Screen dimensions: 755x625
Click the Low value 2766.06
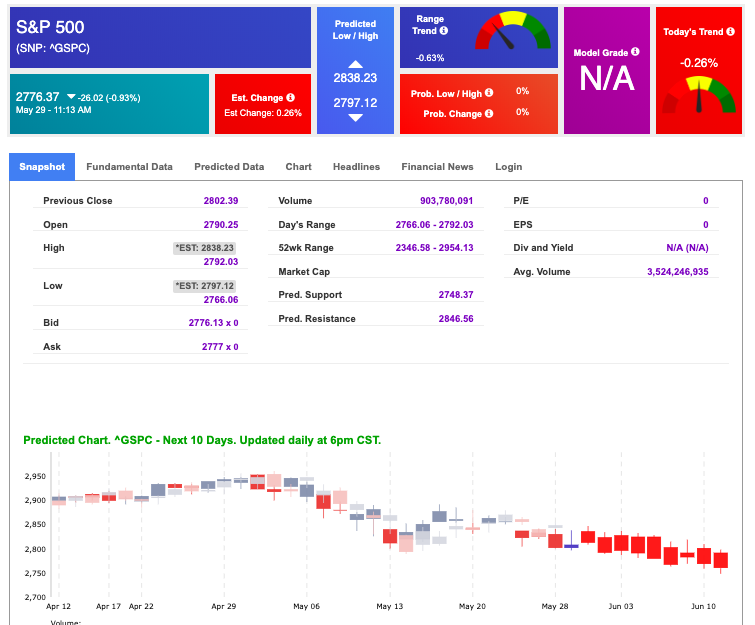coord(221,299)
